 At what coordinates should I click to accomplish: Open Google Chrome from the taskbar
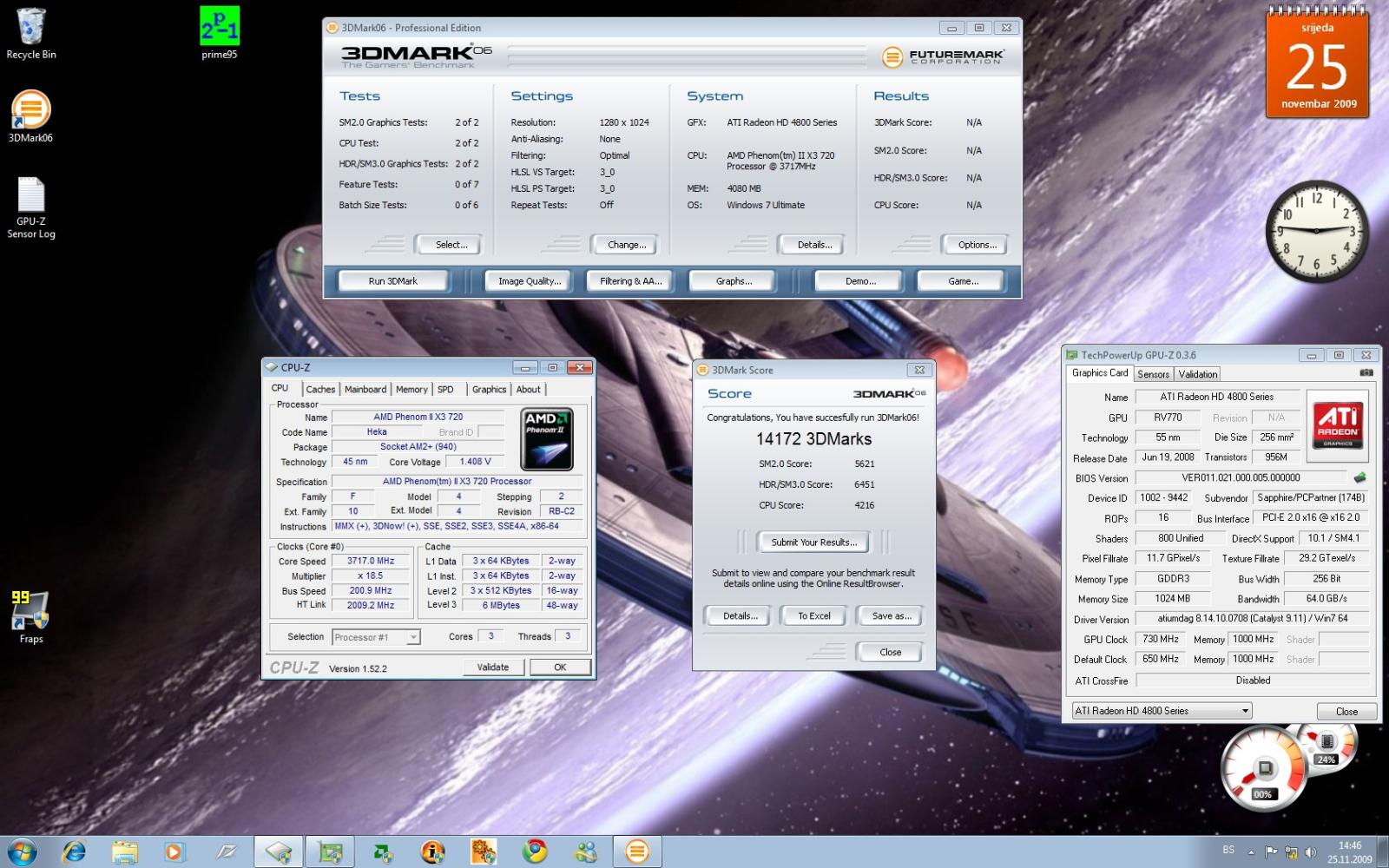pyautogui.click(x=535, y=852)
